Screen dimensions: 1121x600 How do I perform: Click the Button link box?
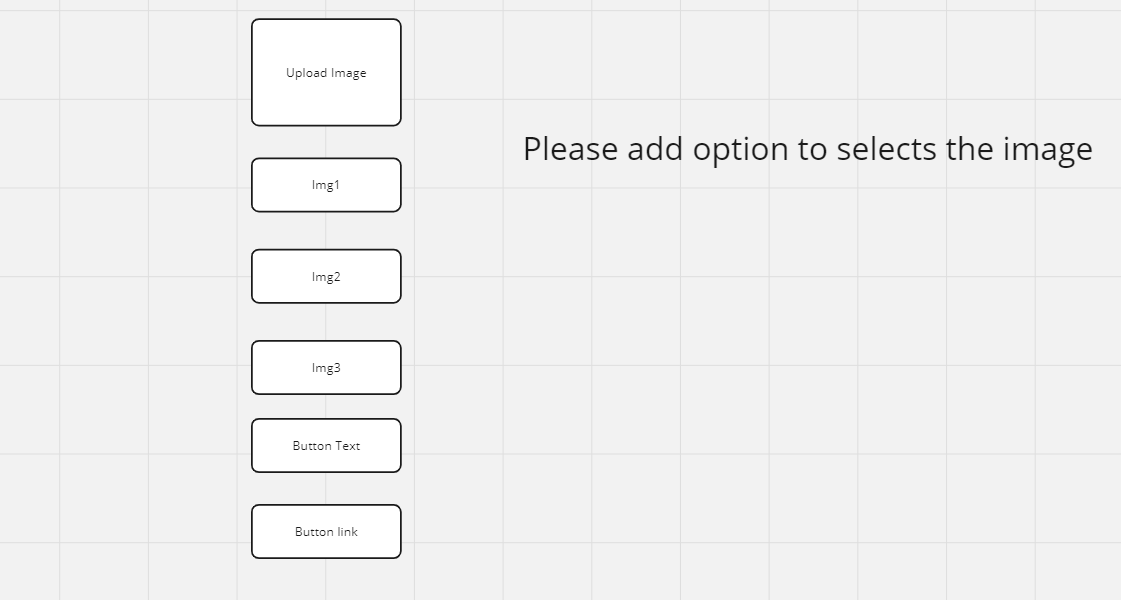[326, 531]
